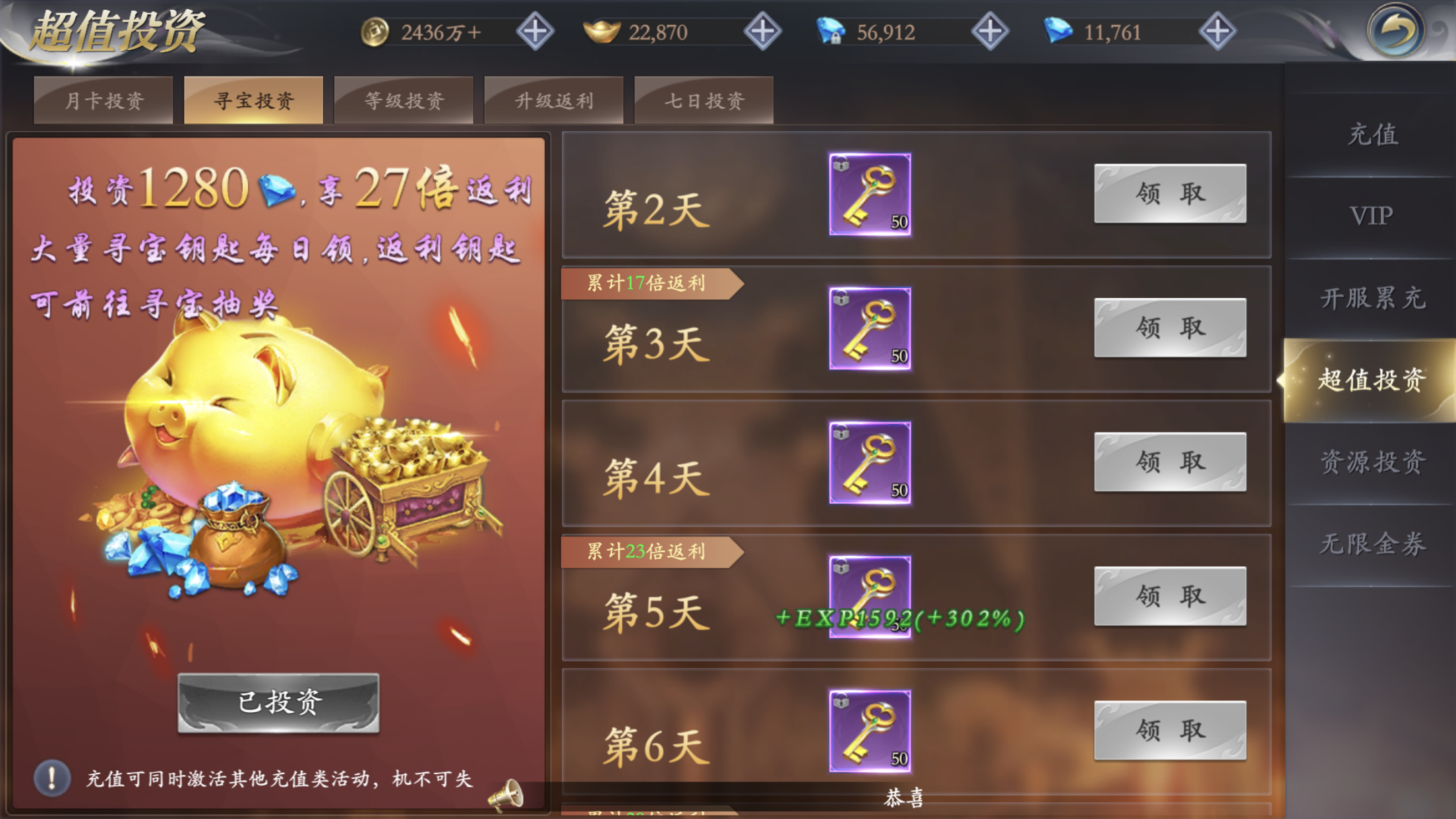The image size is (1456, 819).
Task: Switch to the 月卡投资 tab
Action: click(x=104, y=100)
